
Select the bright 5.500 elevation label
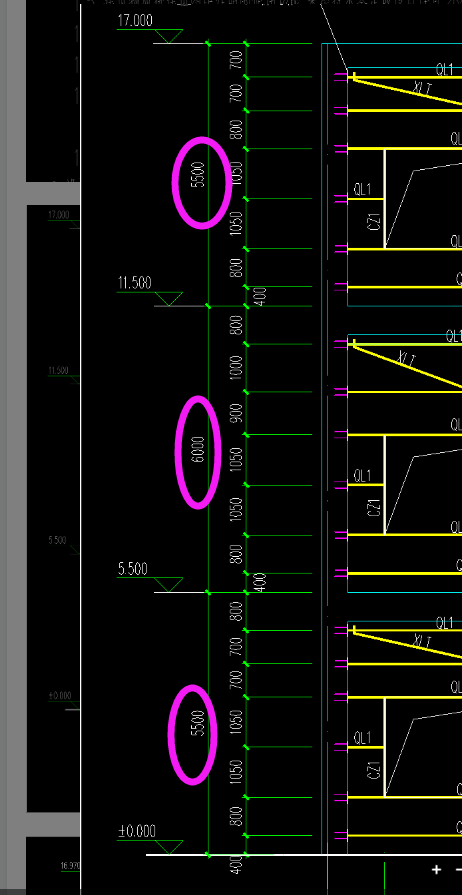(x=132, y=569)
